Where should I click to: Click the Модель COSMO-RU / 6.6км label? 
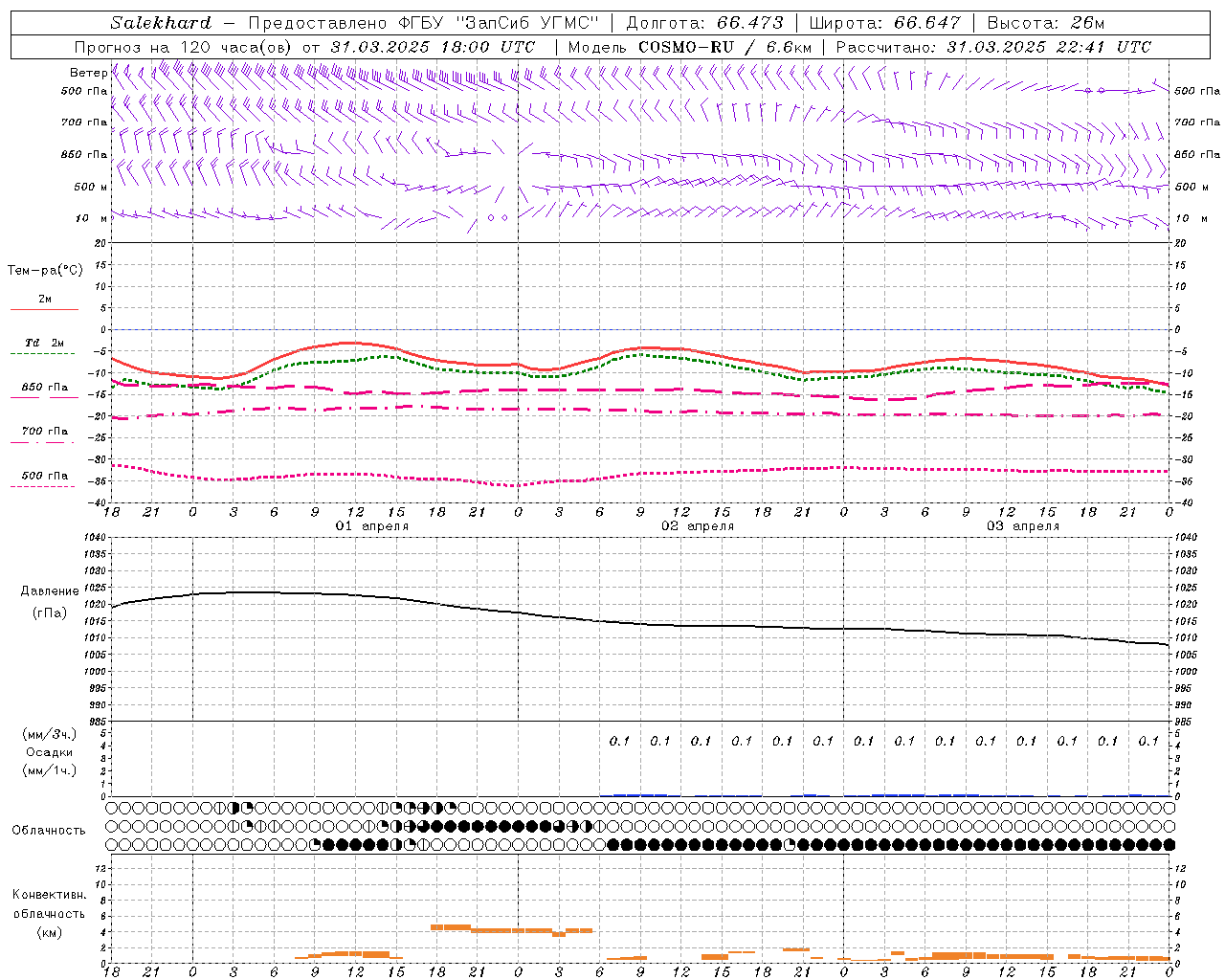point(689,47)
